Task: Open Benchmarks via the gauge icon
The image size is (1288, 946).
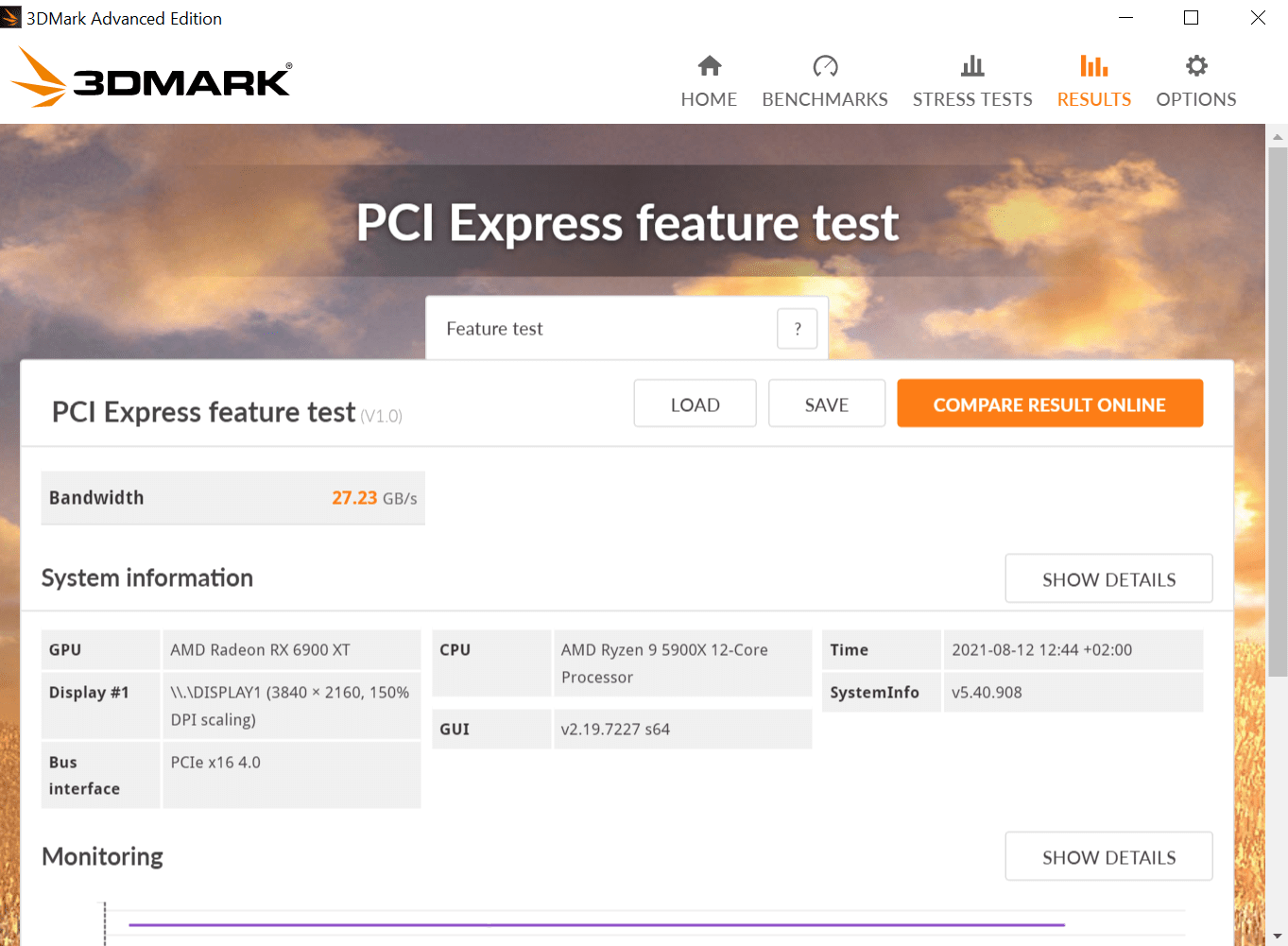Action: point(825,66)
